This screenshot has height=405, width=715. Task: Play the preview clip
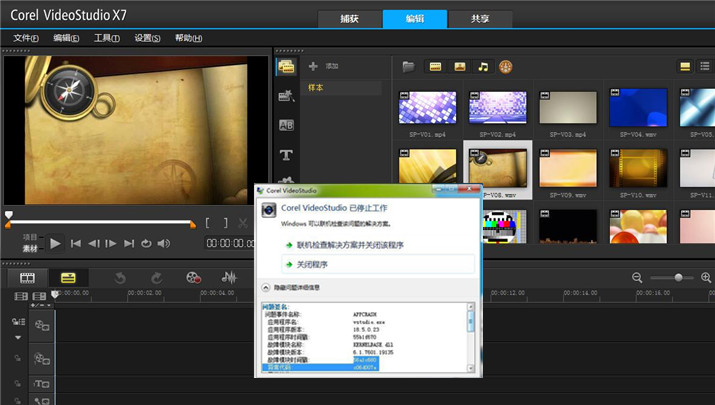pyautogui.click(x=55, y=244)
